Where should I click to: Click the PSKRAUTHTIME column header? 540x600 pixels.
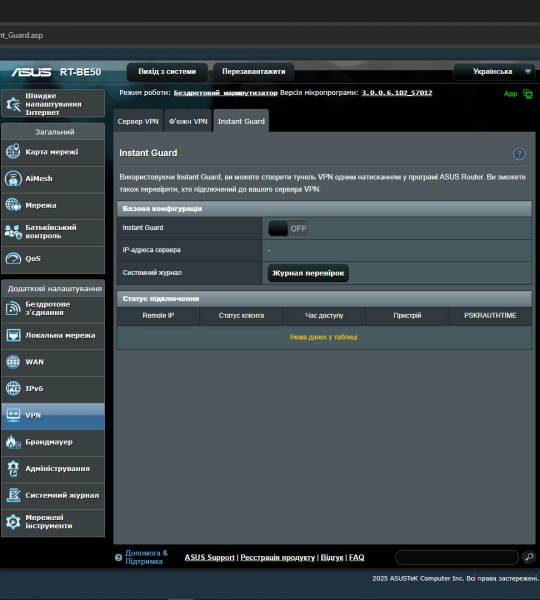[490, 316]
